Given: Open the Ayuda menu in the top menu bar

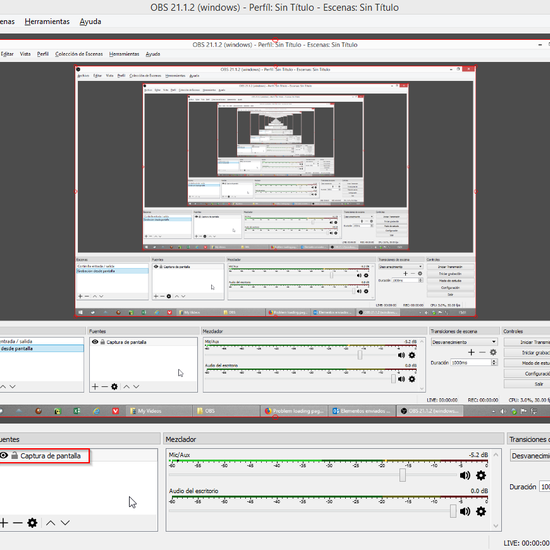Looking at the screenshot, I should pos(90,22).
